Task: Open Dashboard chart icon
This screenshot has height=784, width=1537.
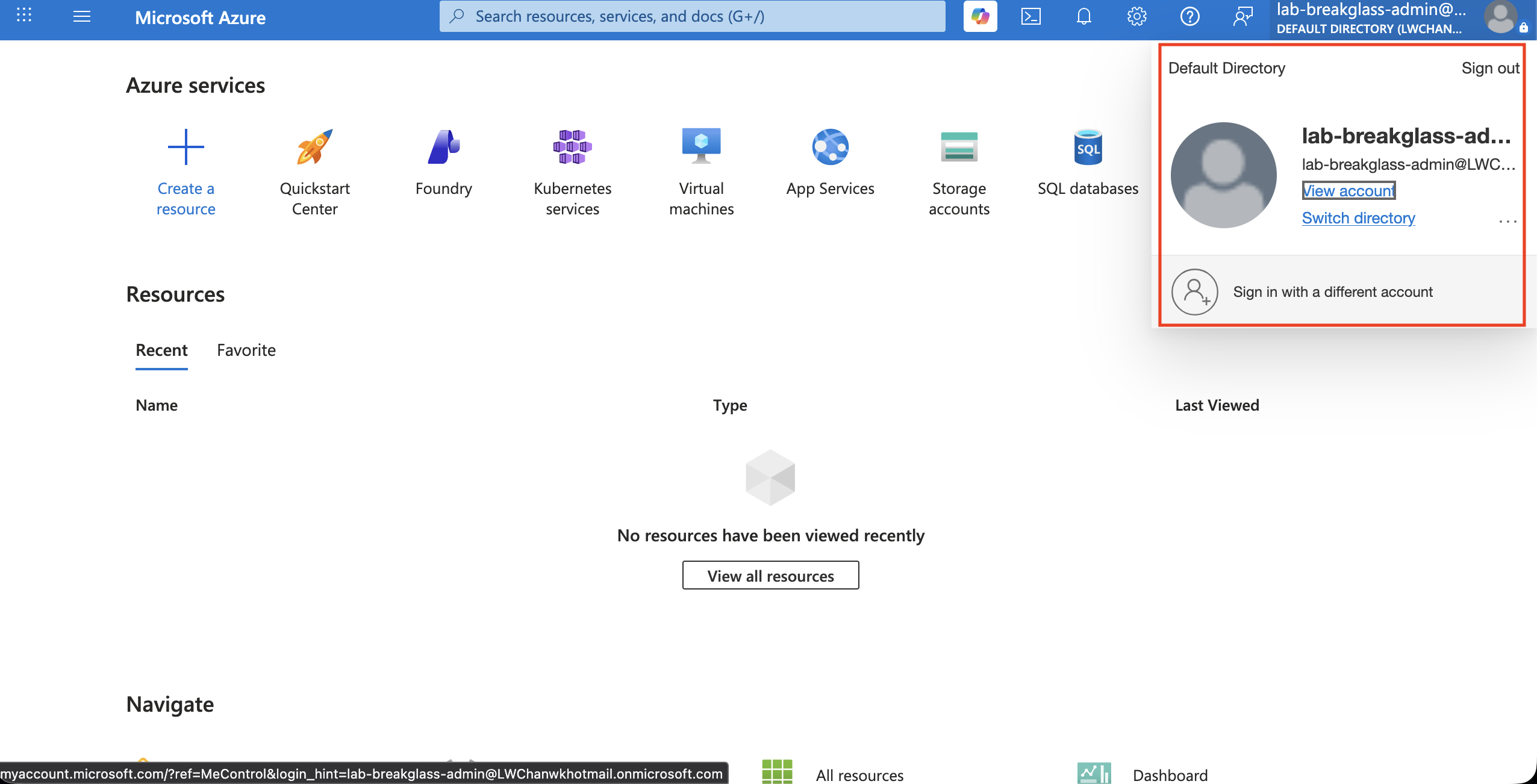Action: pyautogui.click(x=1094, y=773)
